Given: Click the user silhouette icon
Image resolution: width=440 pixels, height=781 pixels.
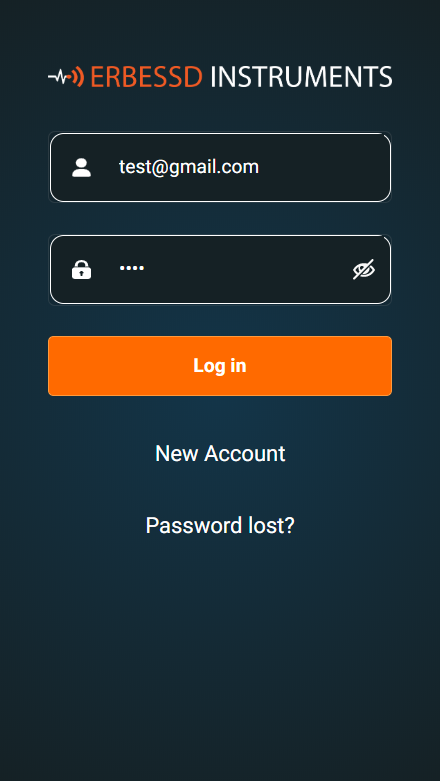Looking at the screenshot, I should pyautogui.click(x=81, y=167).
